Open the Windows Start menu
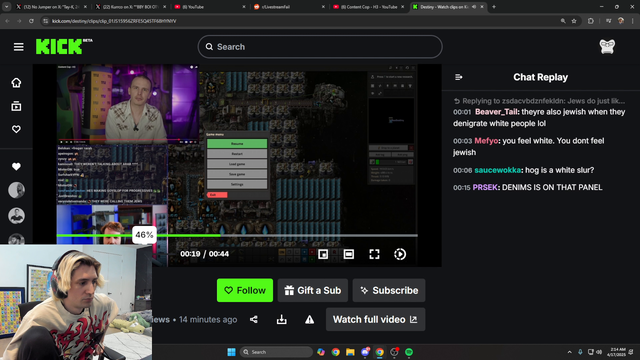Viewport: 640px width, 360px height. [231, 352]
